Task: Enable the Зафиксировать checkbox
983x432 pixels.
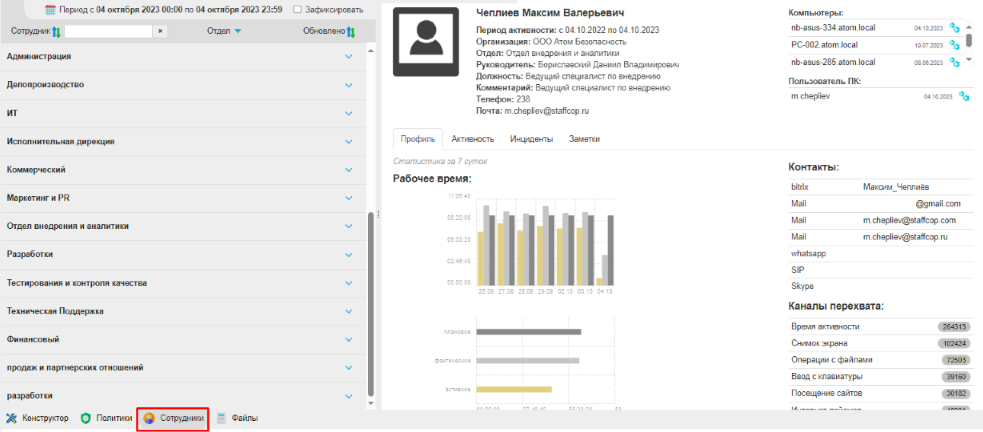Action: click(297, 9)
